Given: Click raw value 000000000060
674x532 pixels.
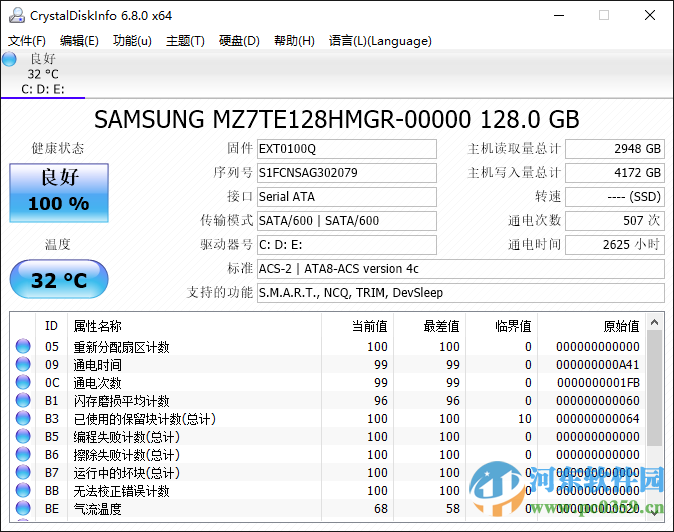Looking at the screenshot, I should click(597, 401).
